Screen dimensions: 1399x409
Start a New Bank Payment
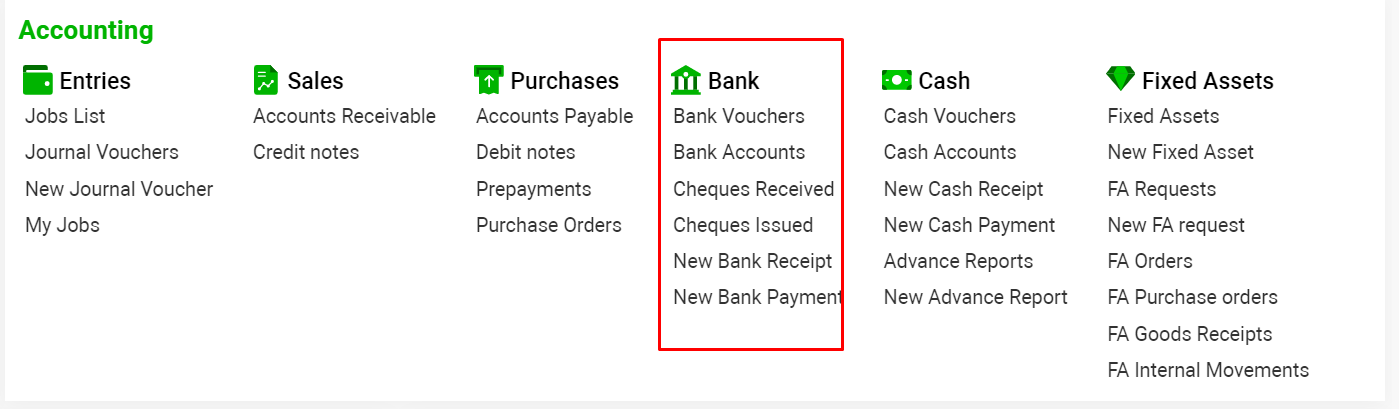[x=757, y=297]
